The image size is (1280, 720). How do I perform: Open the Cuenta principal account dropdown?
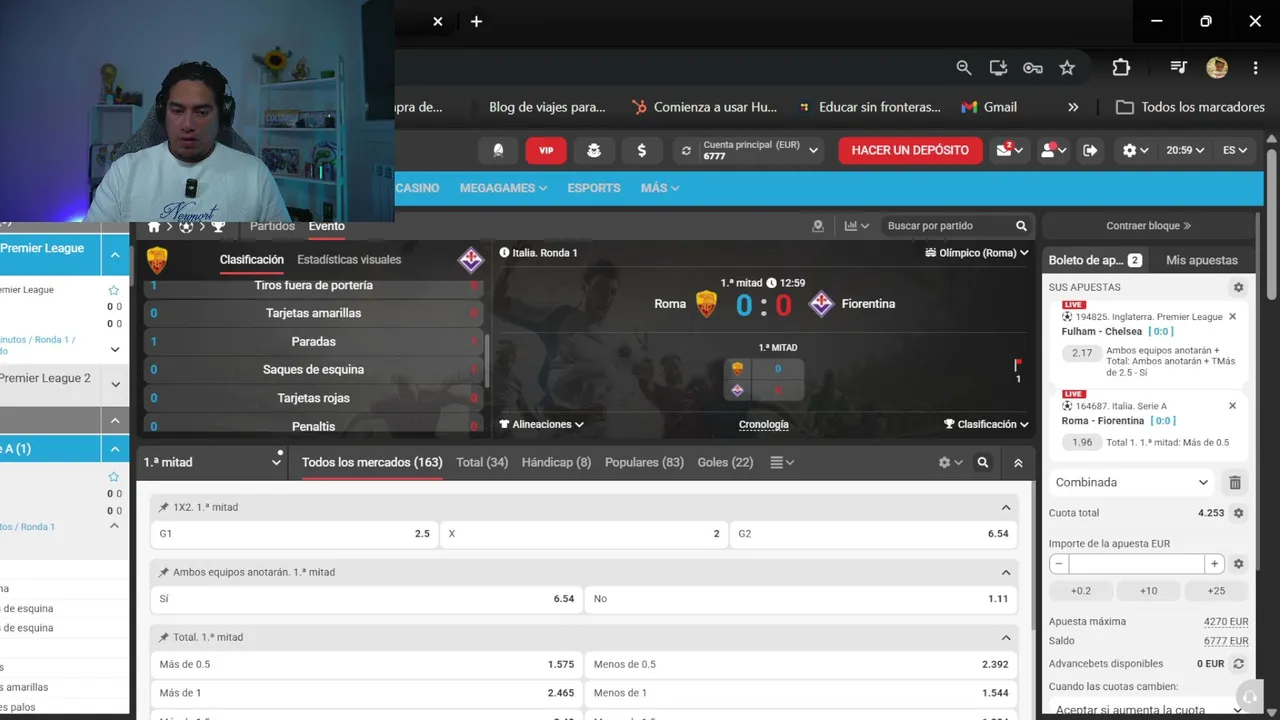coord(750,150)
